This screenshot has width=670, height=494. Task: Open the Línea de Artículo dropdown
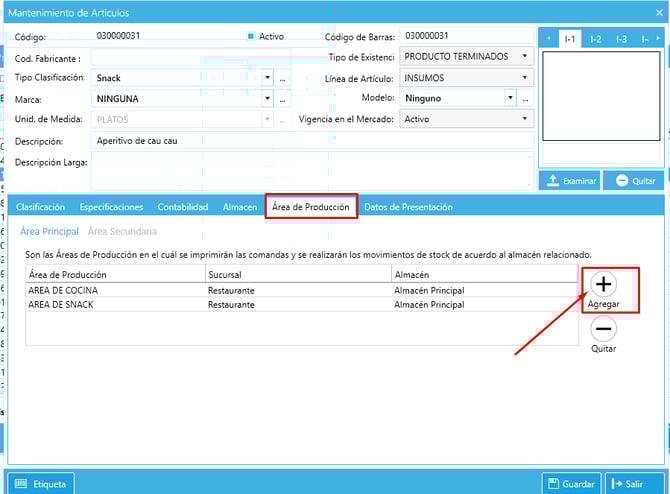pos(525,77)
